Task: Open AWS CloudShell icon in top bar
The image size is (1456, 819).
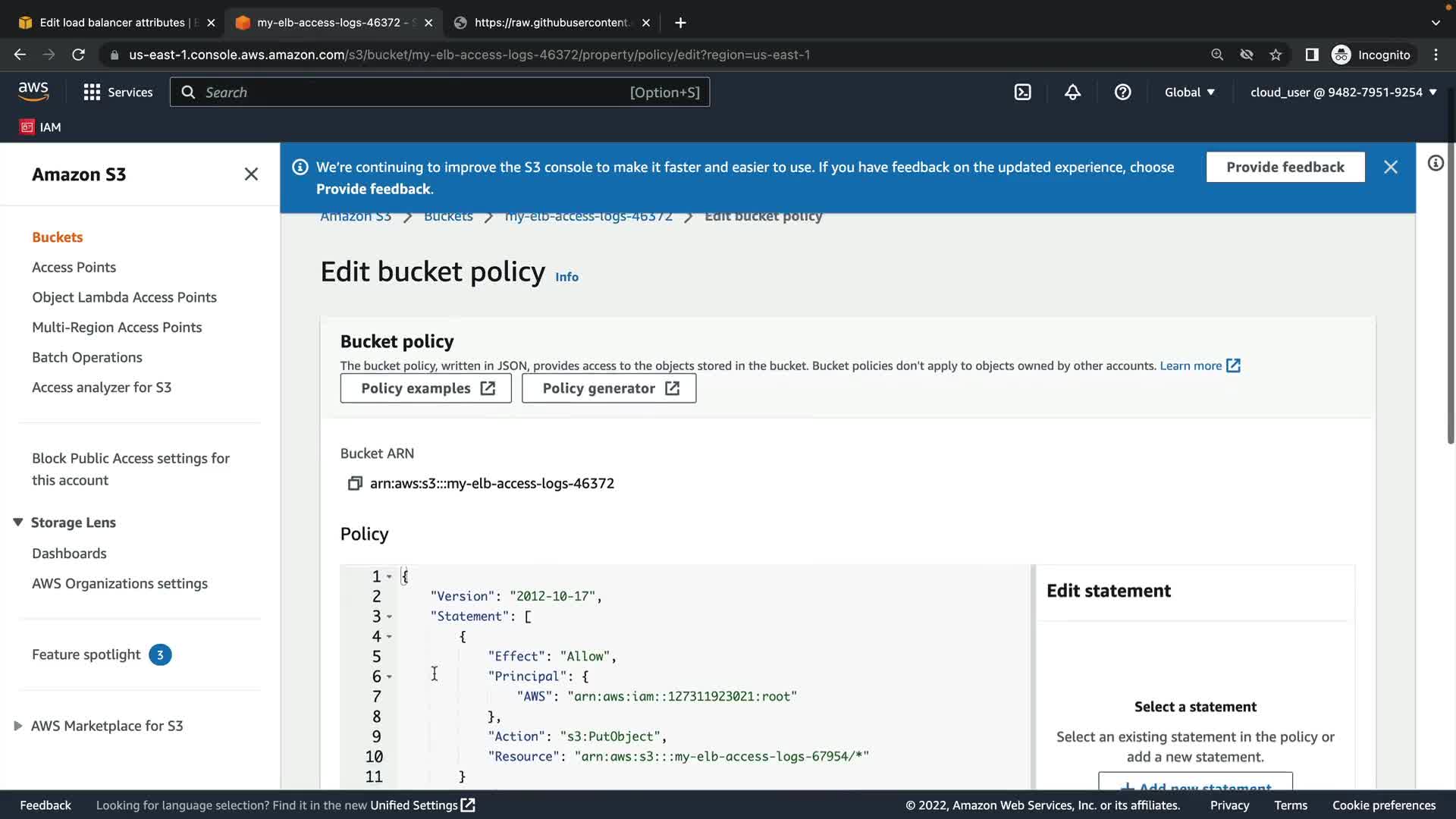Action: (1022, 92)
